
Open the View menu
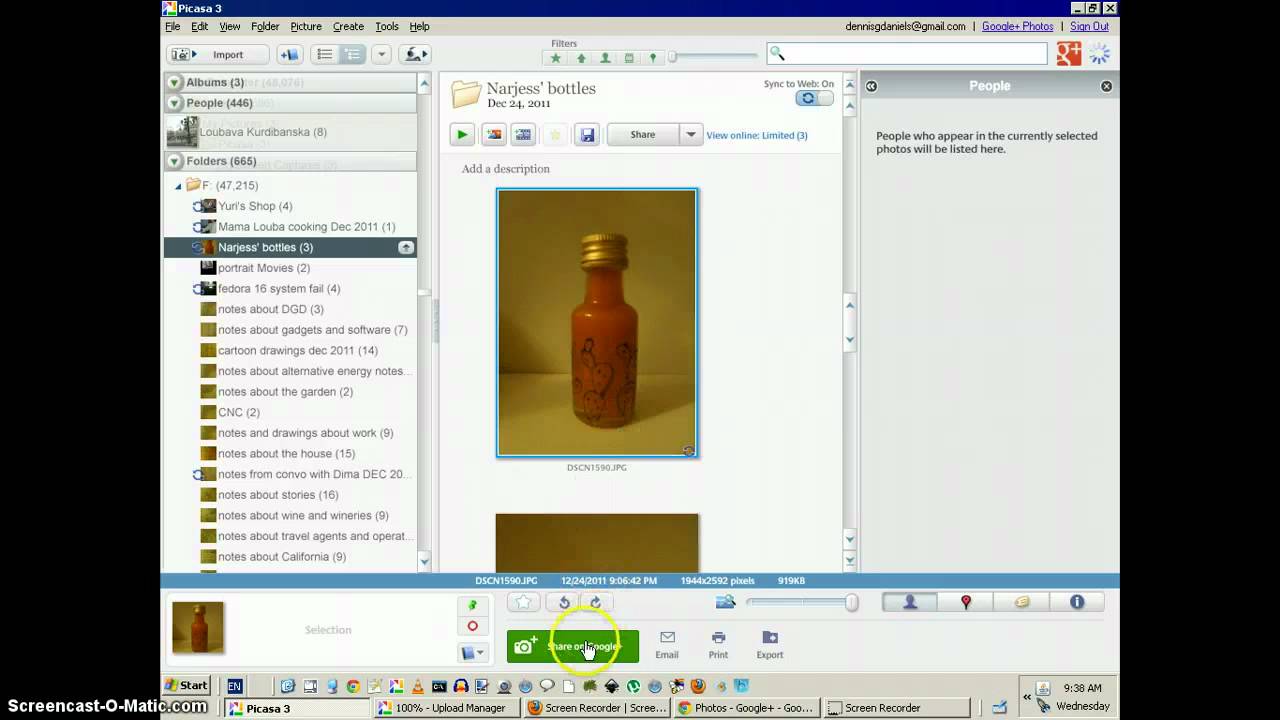point(230,27)
